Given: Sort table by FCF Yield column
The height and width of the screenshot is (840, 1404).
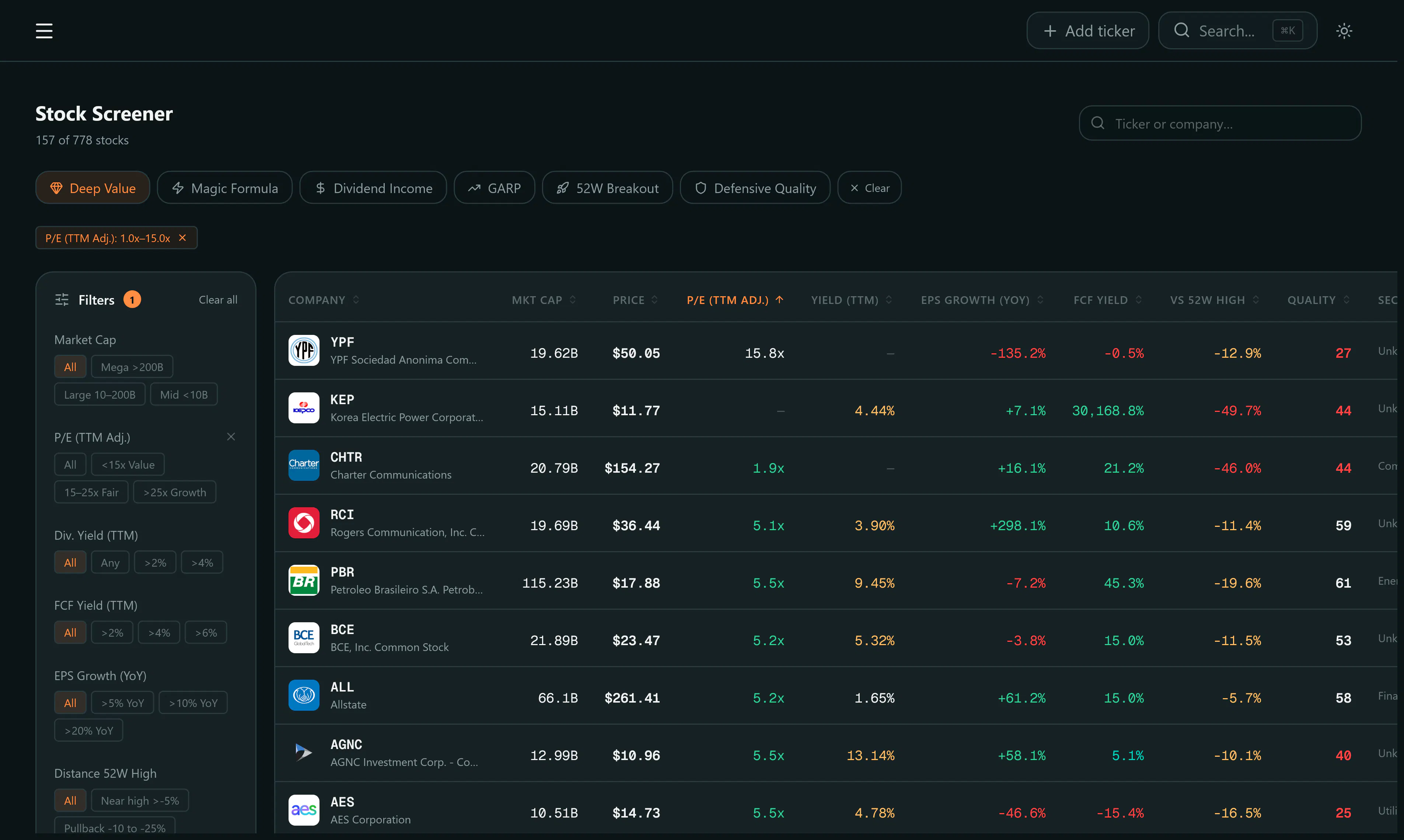Looking at the screenshot, I should pos(1108,300).
